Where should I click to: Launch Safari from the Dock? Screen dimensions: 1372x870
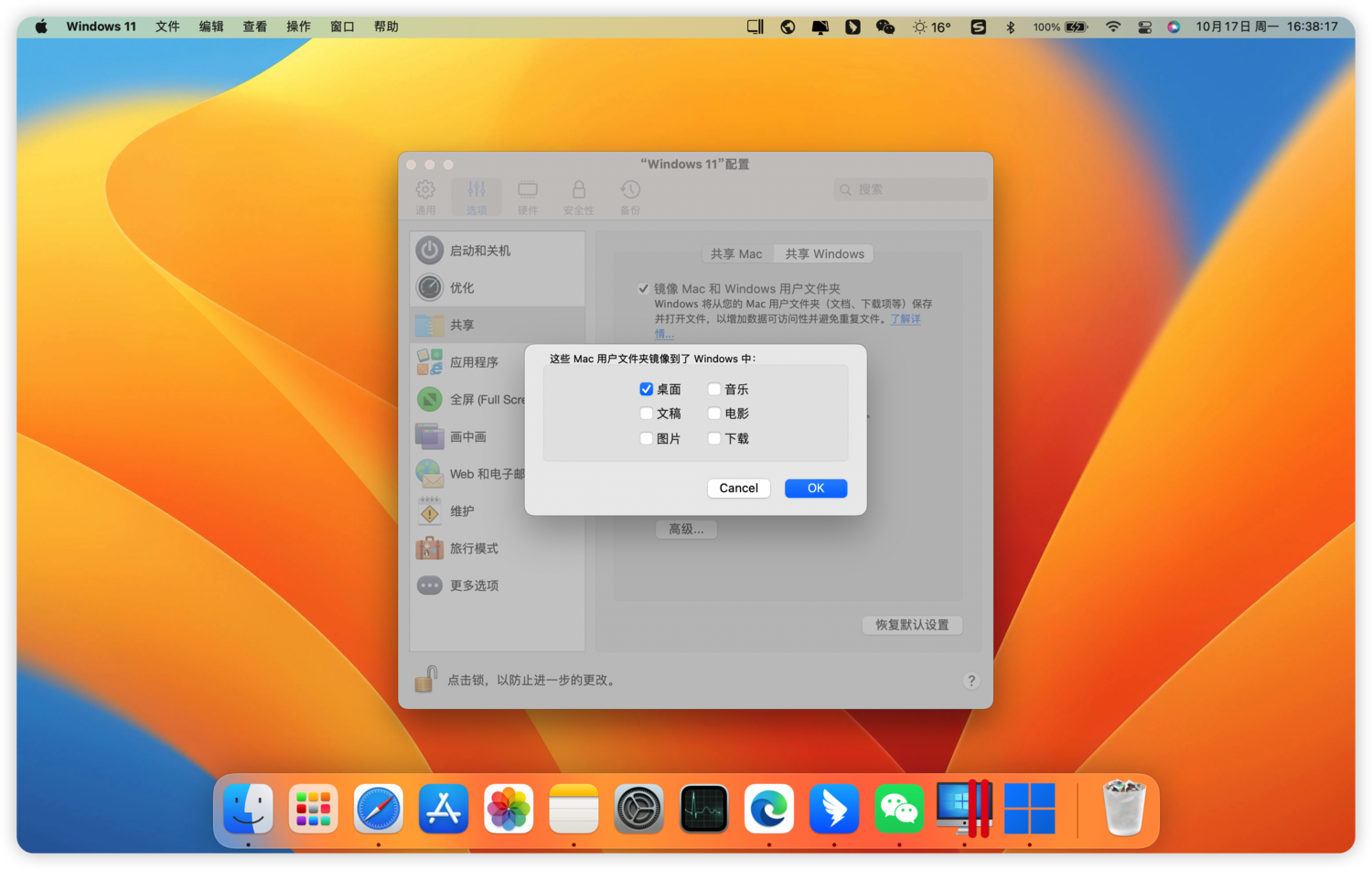379,809
